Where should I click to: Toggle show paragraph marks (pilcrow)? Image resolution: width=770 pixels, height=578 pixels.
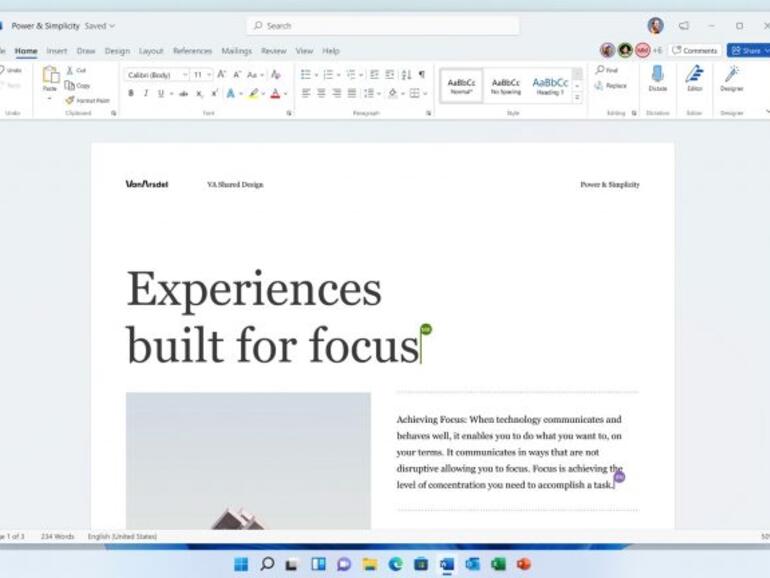pyautogui.click(x=422, y=75)
